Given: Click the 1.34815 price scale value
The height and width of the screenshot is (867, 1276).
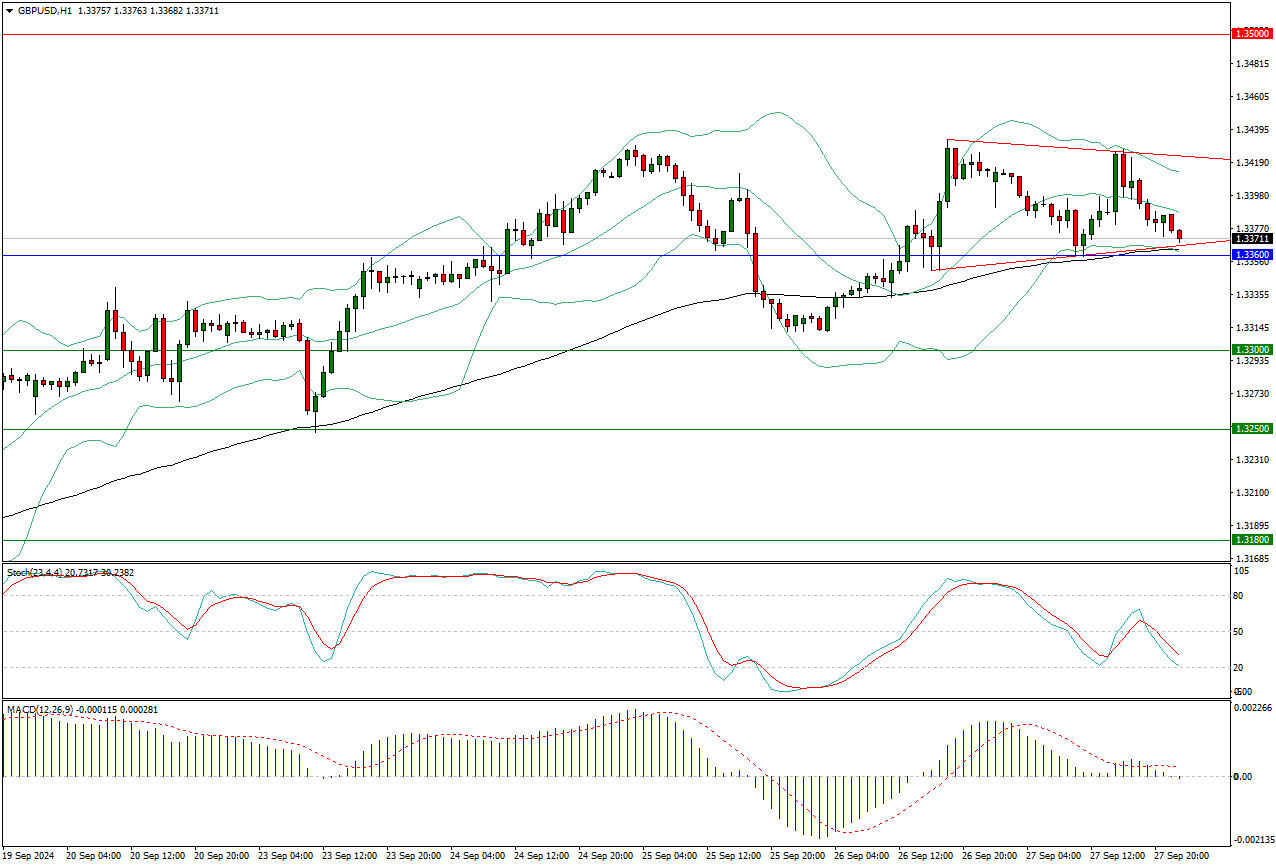Looking at the screenshot, I should click(1251, 64).
